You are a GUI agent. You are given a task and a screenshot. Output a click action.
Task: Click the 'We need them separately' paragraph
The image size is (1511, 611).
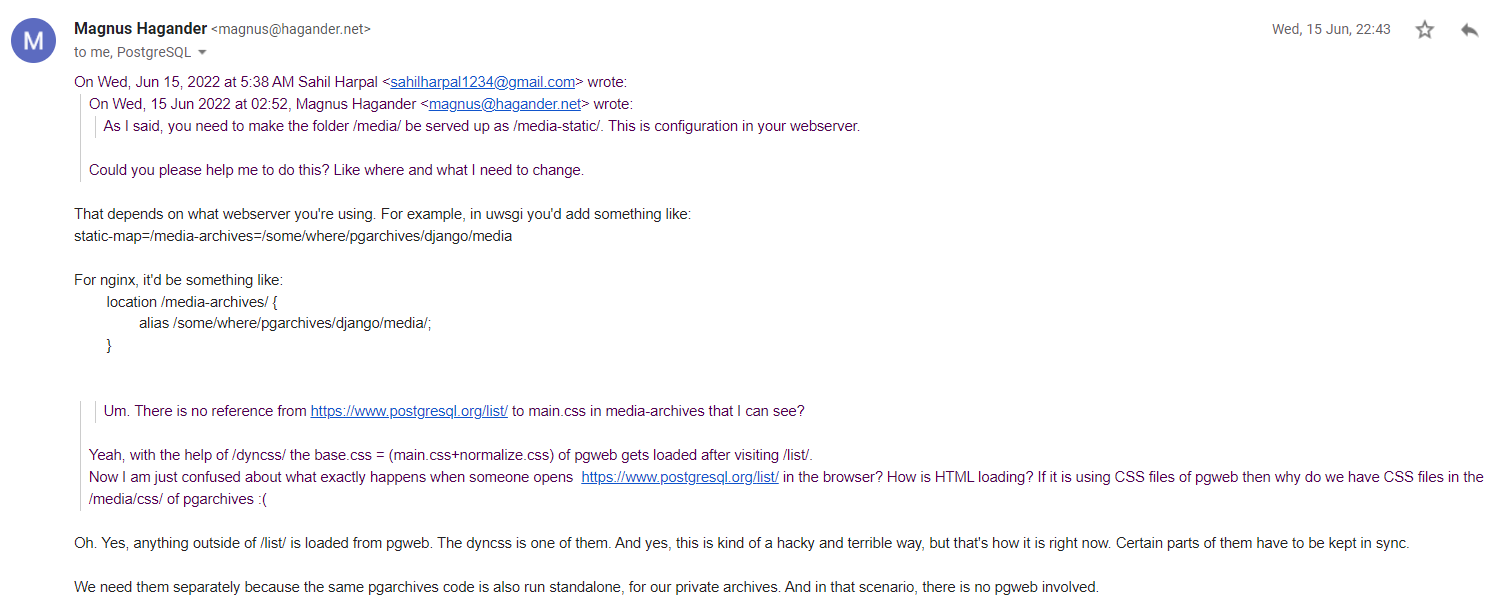(x=586, y=587)
